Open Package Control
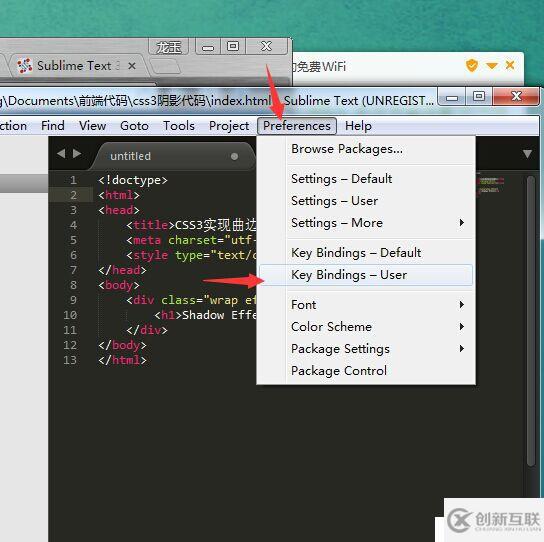The image size is (544, 542). click(366, 371)
